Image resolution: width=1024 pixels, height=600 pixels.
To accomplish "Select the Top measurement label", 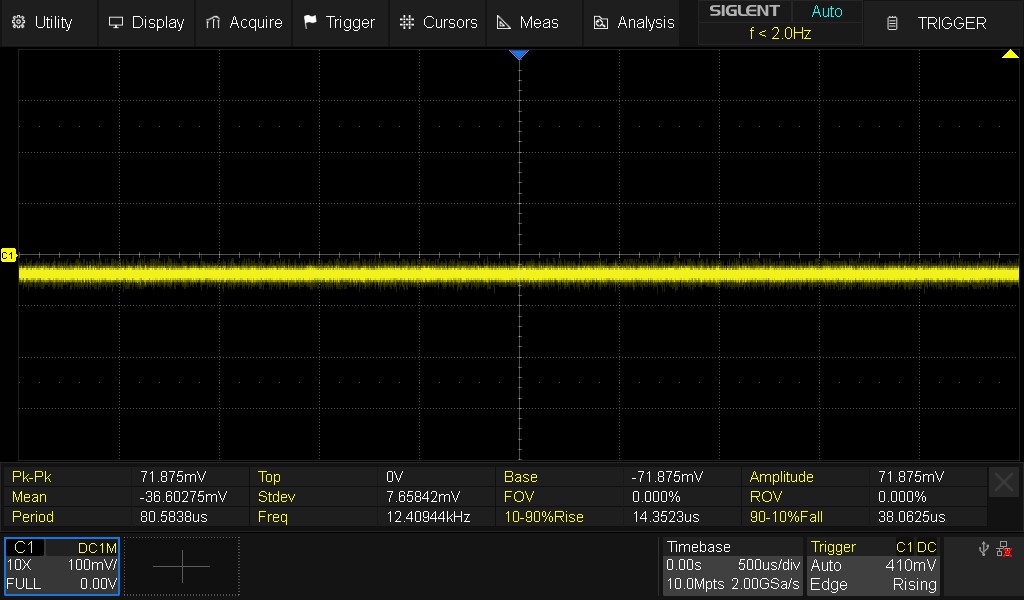I will click(x=269, y=477).
